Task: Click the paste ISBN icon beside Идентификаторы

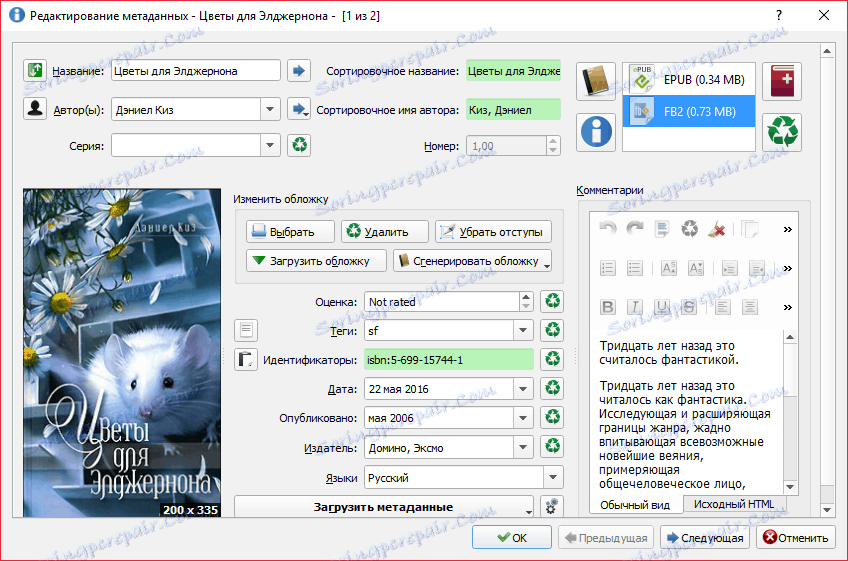Action: click(246, 359)
